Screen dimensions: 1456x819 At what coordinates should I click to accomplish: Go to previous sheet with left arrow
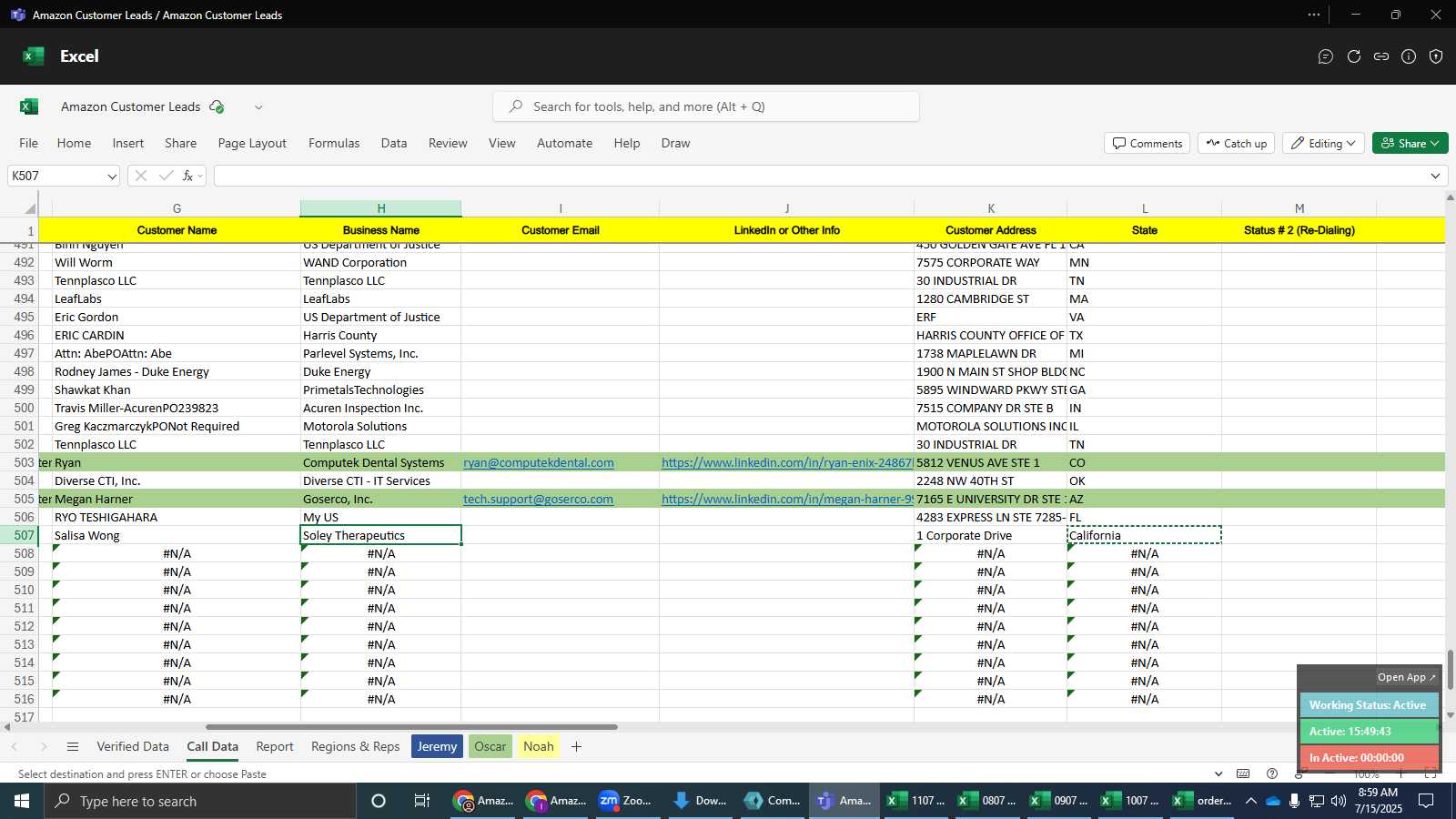pyautogui.click(x=15, y=746)
